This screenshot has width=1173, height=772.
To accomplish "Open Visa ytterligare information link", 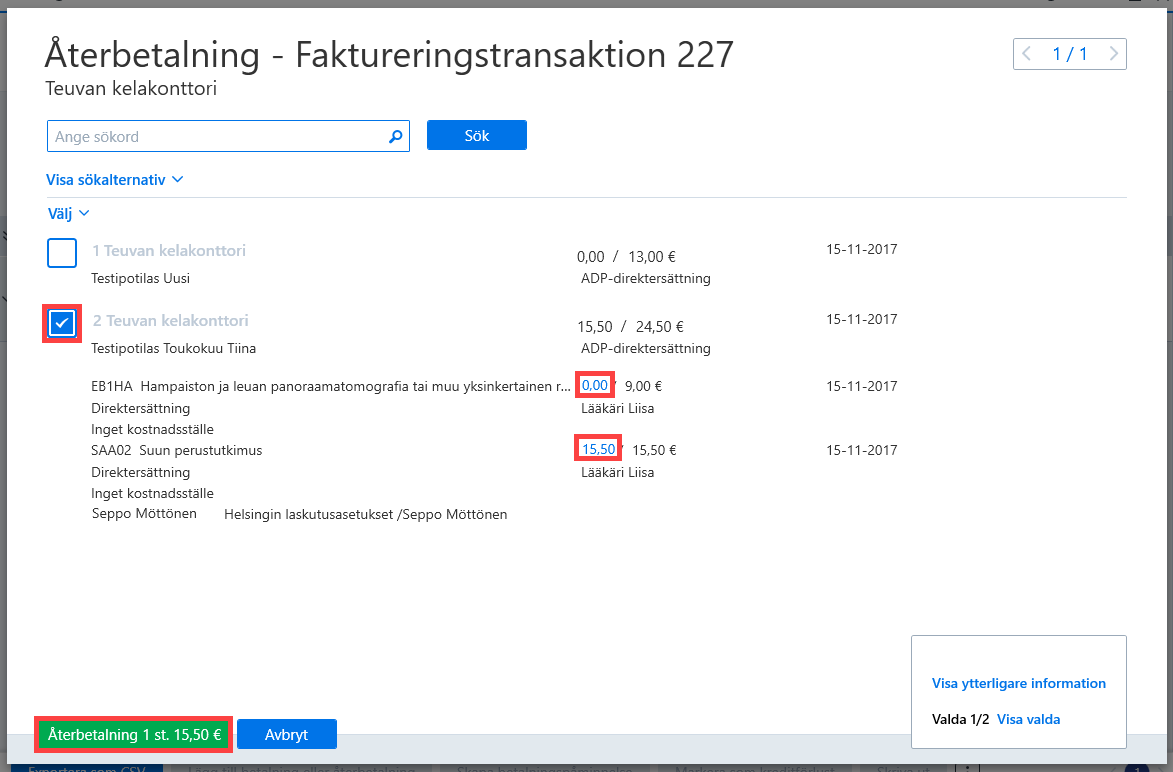I will (x=1018, y=683).
